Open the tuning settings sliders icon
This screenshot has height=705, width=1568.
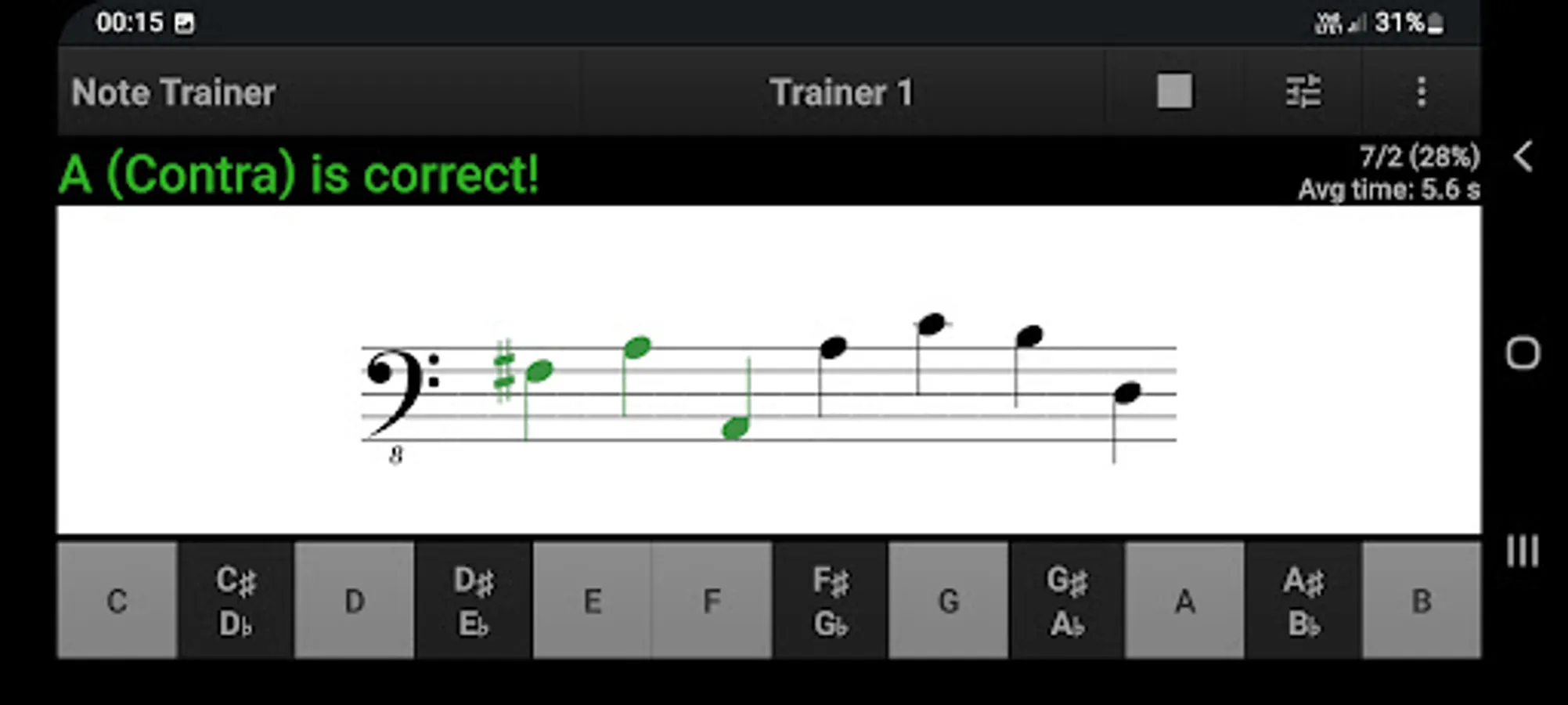[1303, 92]
